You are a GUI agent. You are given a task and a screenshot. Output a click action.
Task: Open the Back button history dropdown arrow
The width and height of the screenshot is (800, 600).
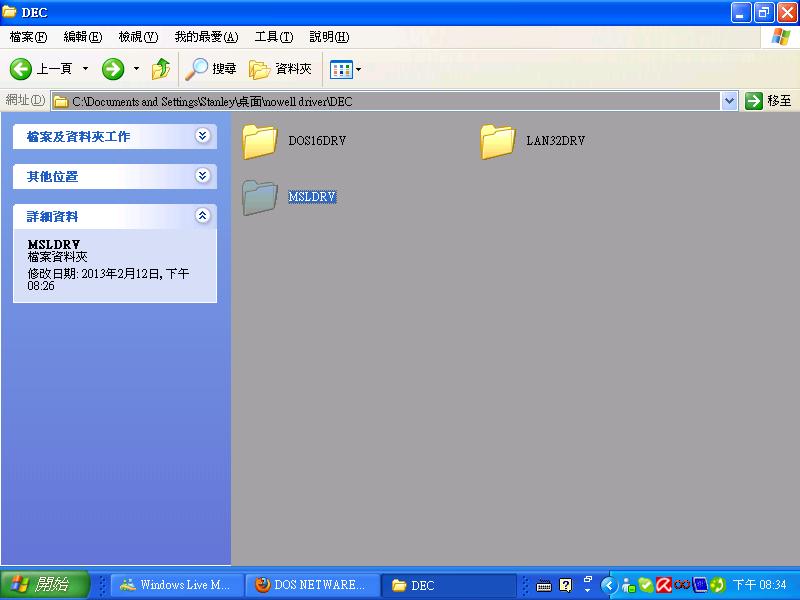(x=85, y=69)
